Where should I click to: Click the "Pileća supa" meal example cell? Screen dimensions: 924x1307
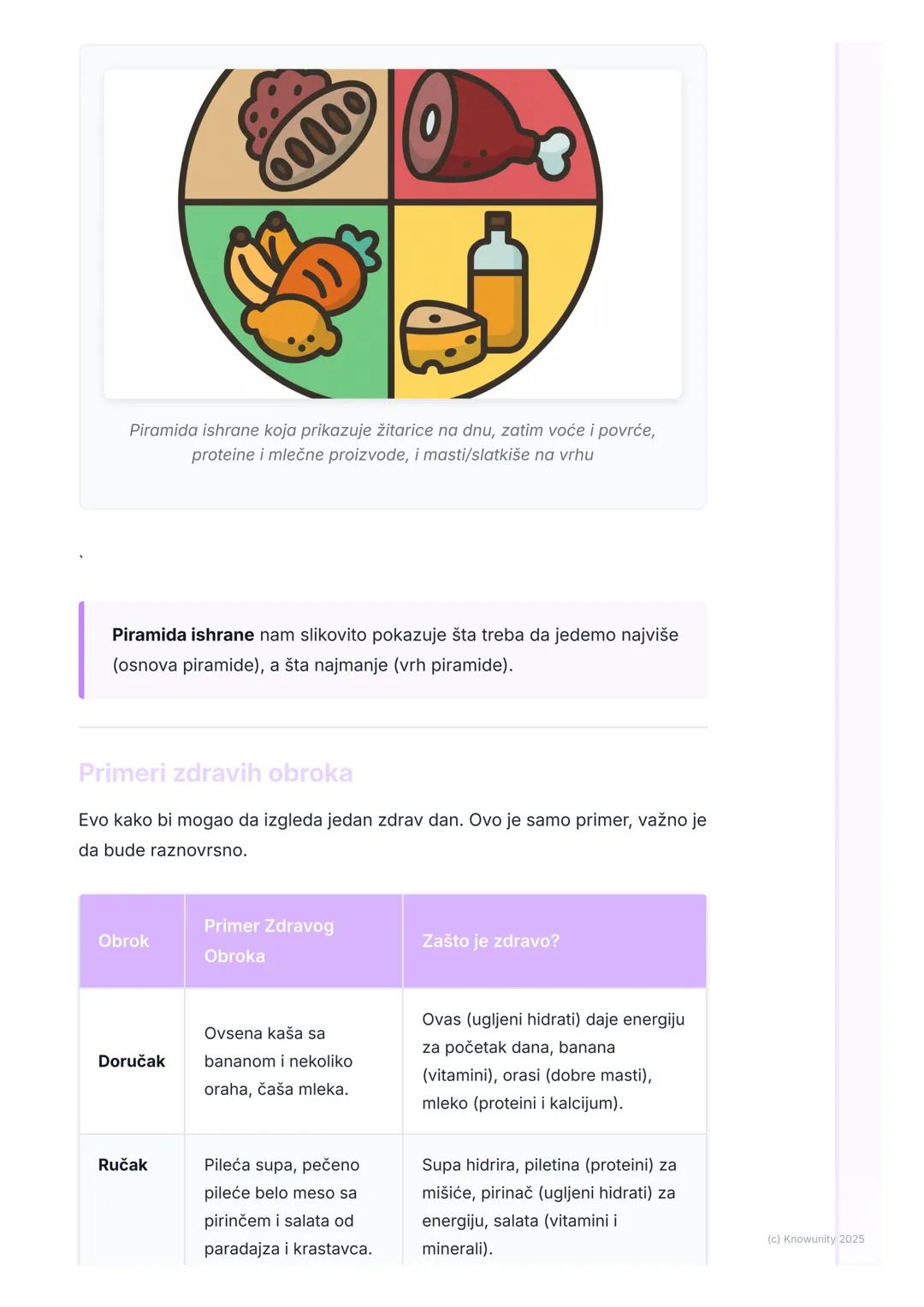[x=288, y=1206]
